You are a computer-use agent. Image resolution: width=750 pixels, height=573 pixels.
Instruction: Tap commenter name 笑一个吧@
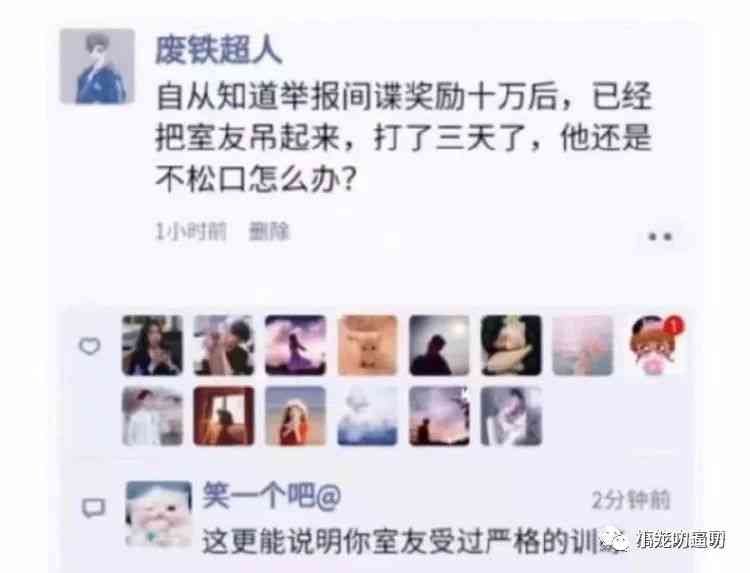coord(272,496)
